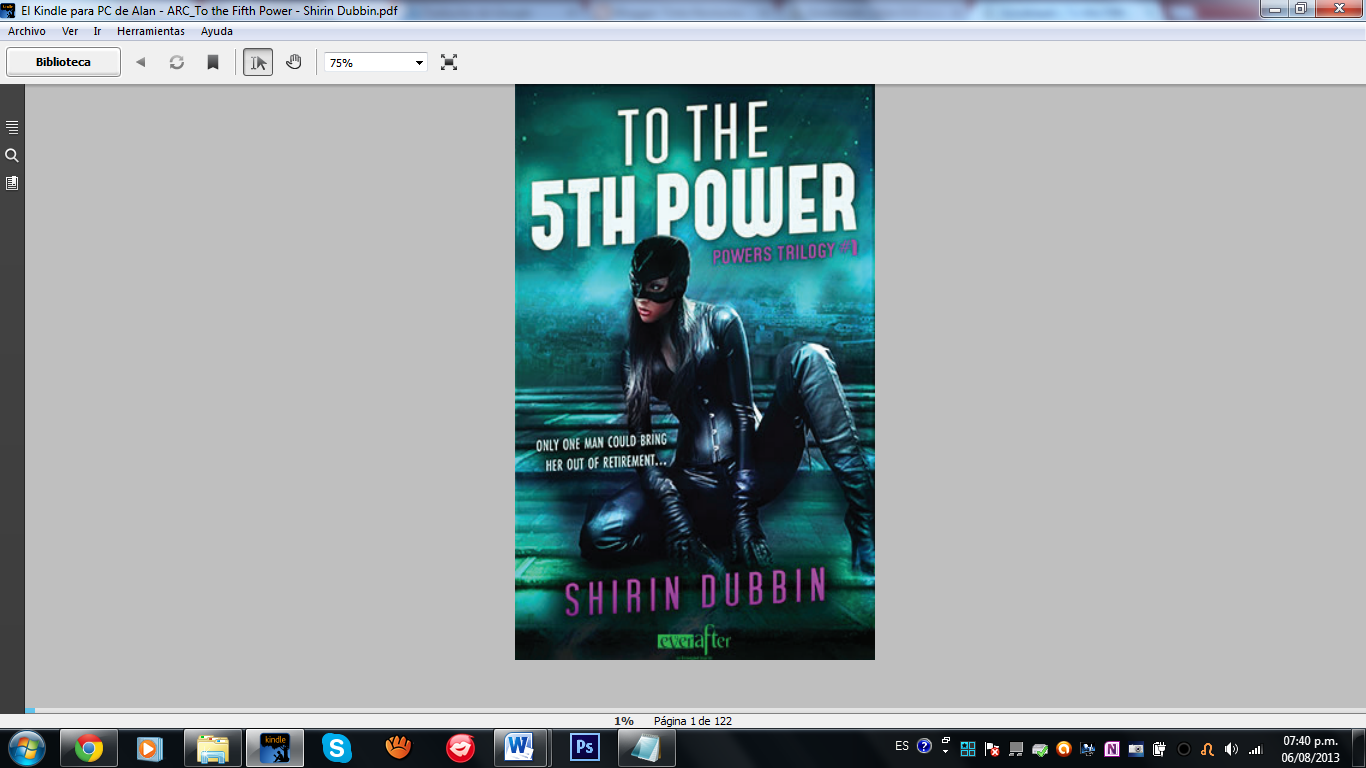Click the sync refresh icon
1366x768 pixels.
[177, 62]
